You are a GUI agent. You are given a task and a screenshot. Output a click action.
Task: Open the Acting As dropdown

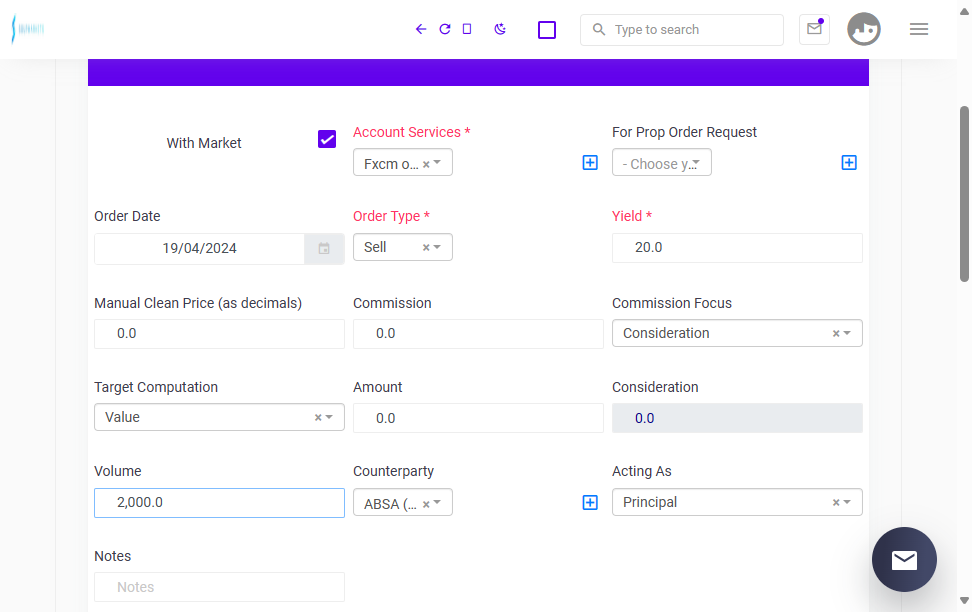[x=847, y=502]
